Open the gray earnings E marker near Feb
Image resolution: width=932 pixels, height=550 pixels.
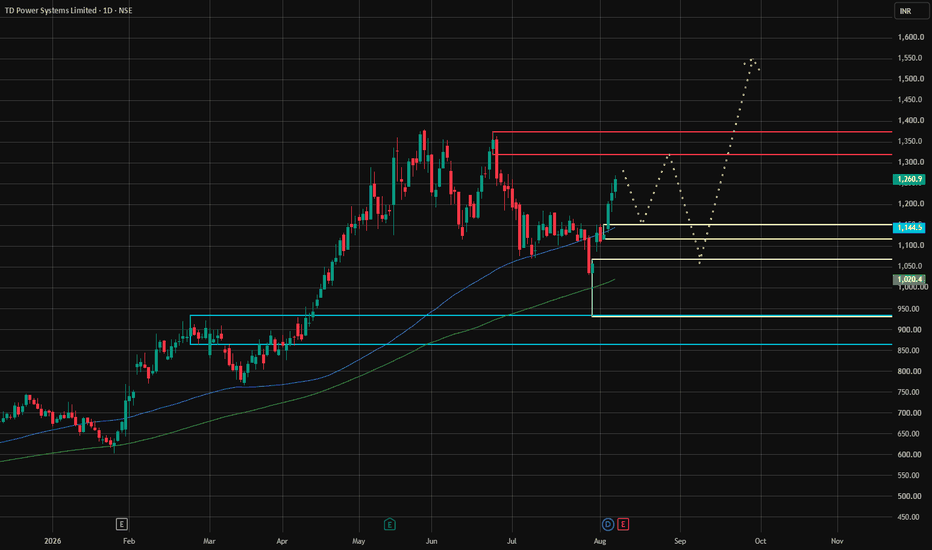121,524
